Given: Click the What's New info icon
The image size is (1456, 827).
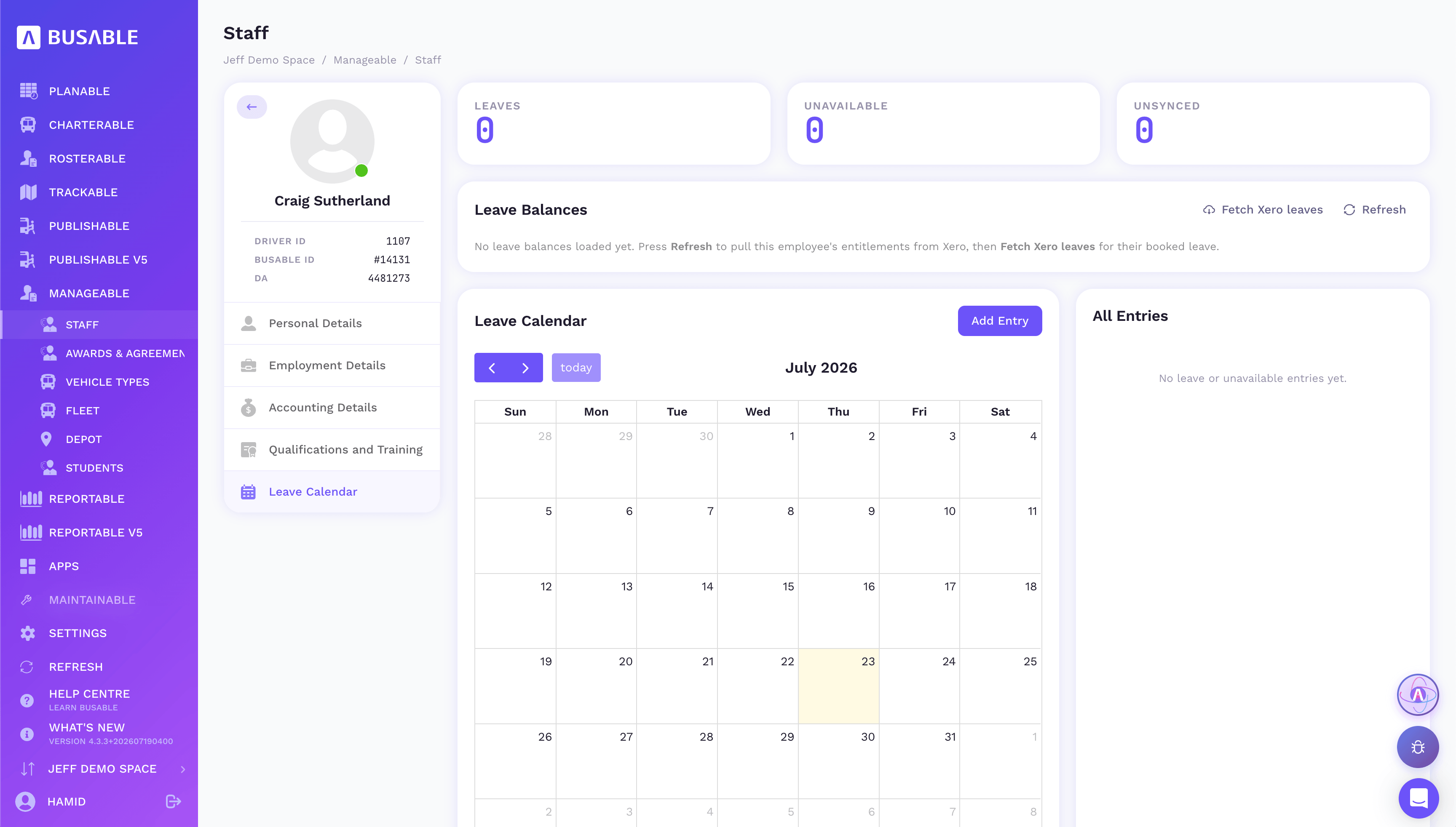Looking at the screenshot, I should click(x=27, y=734).
